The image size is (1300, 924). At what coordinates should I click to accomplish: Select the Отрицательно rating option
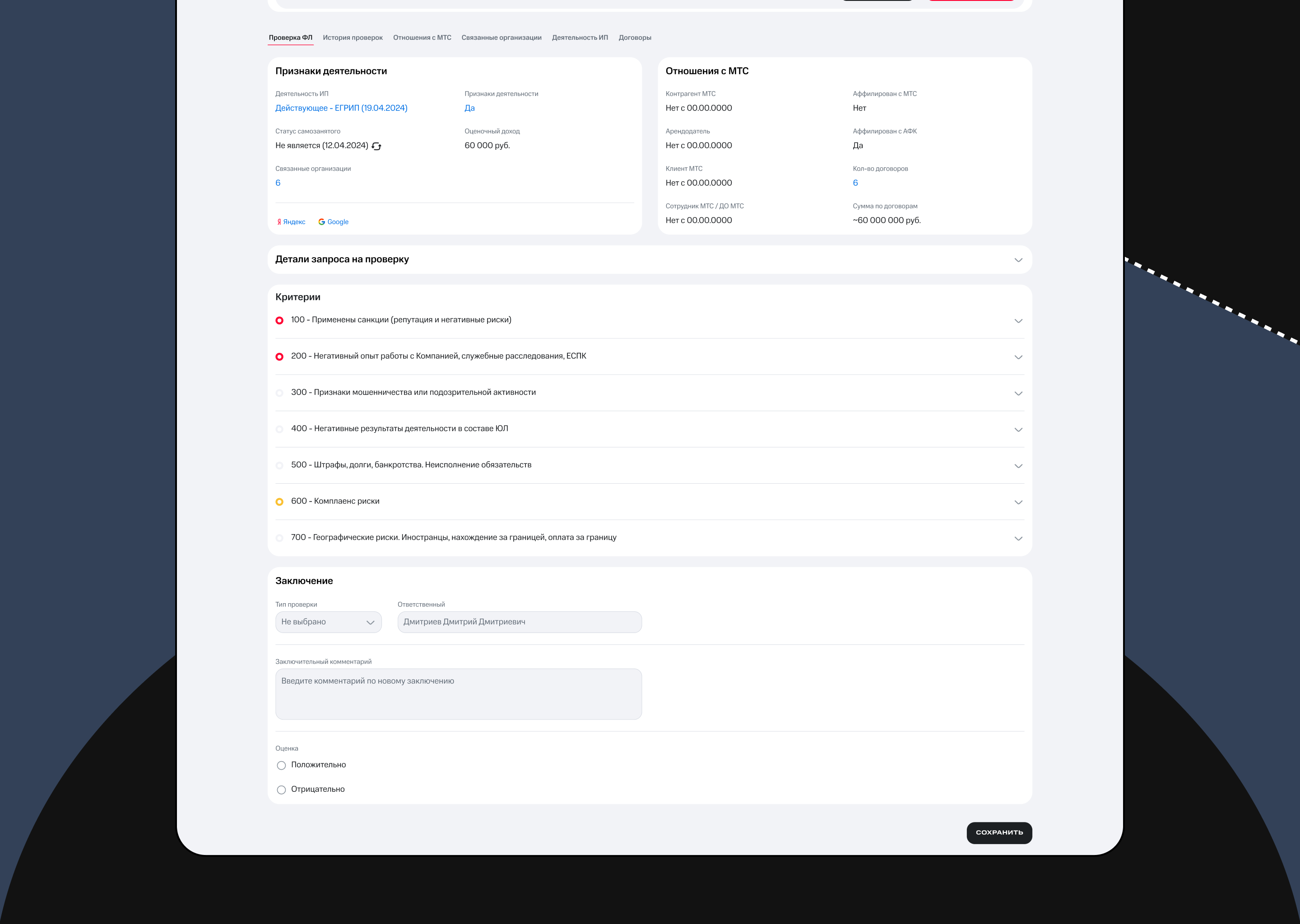coord(281,790)
